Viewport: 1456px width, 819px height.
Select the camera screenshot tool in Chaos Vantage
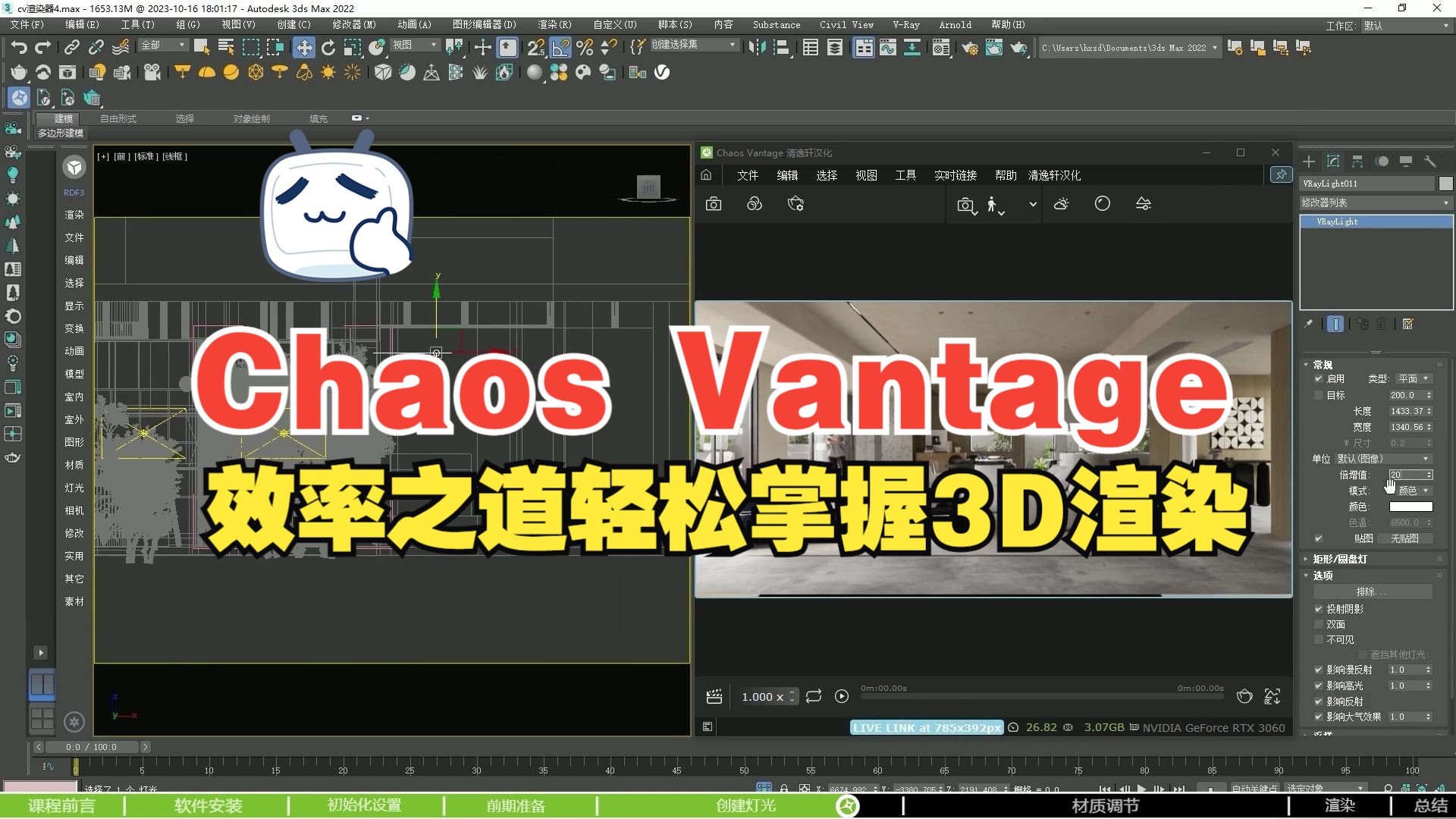(713, 203)
